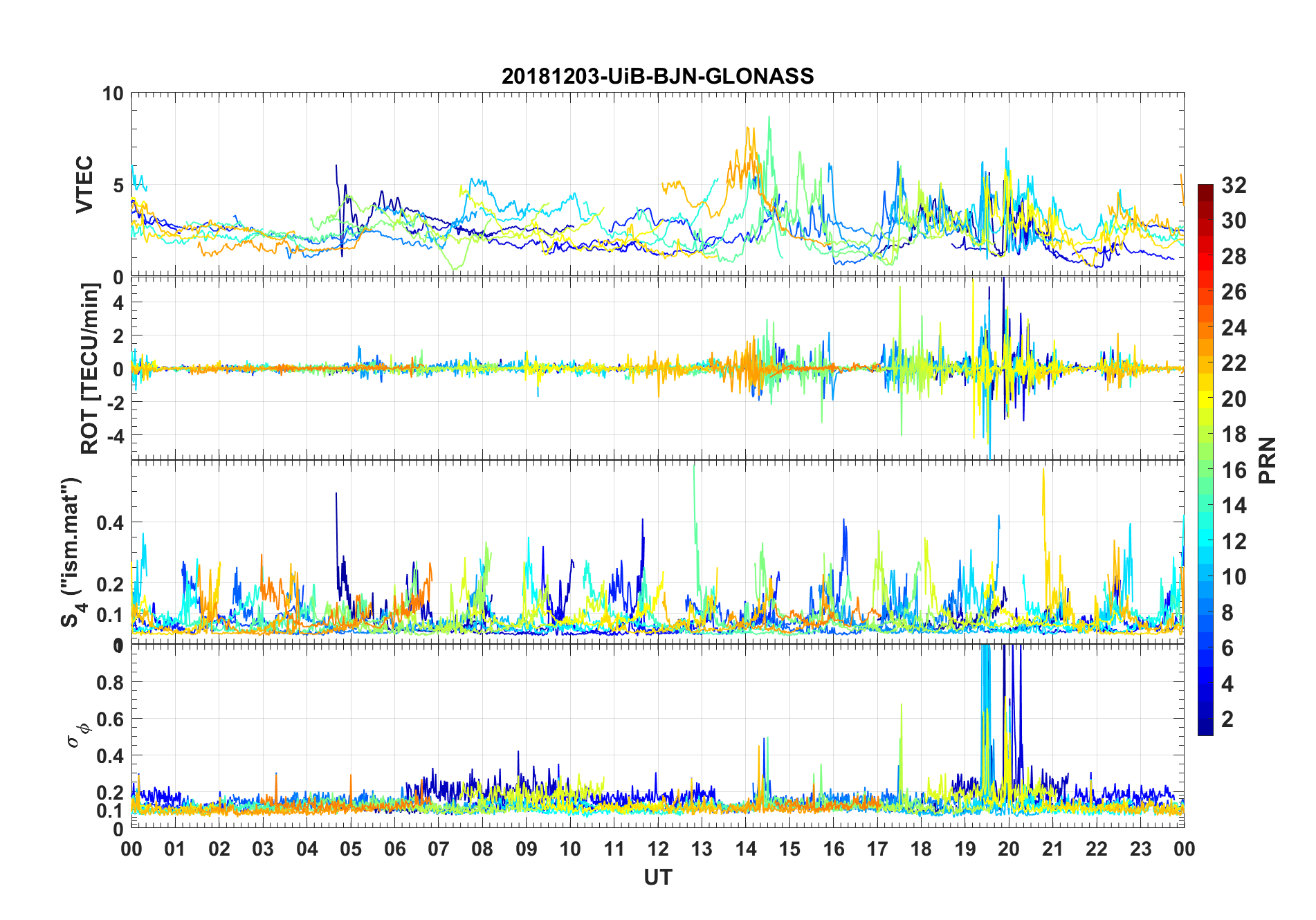Click the PRN color scale bar
The image size is (1316, 920).
(1205, 459)
